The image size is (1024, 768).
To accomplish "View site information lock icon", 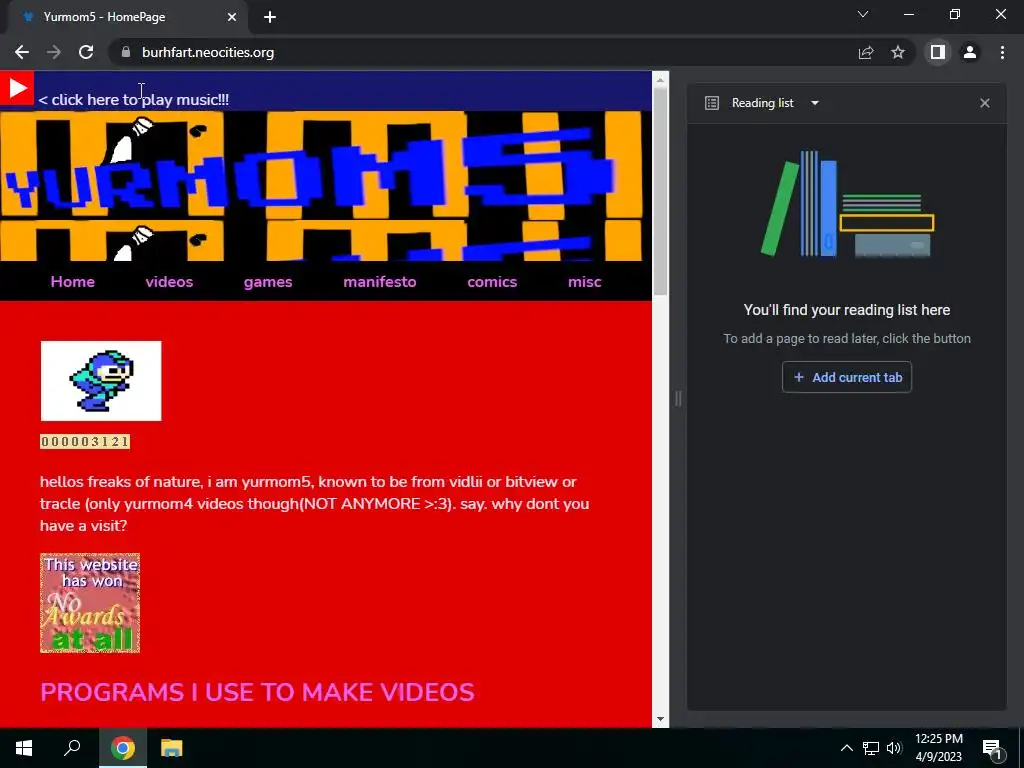I will [x=126, y=52].
